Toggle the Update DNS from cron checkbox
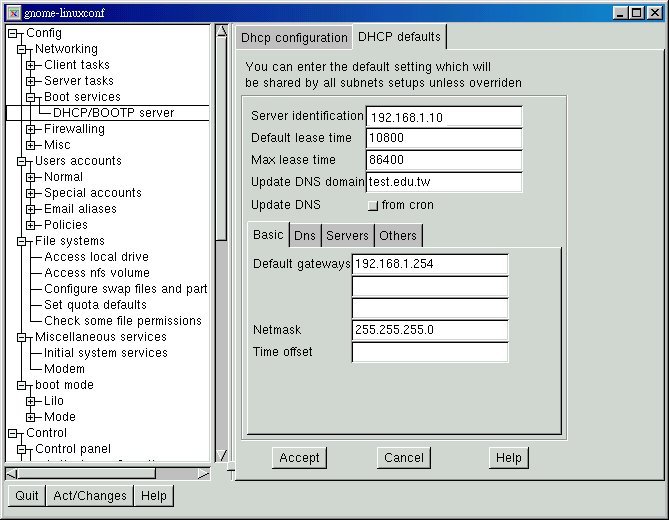 pyautogui.click(x=373, y=206)
